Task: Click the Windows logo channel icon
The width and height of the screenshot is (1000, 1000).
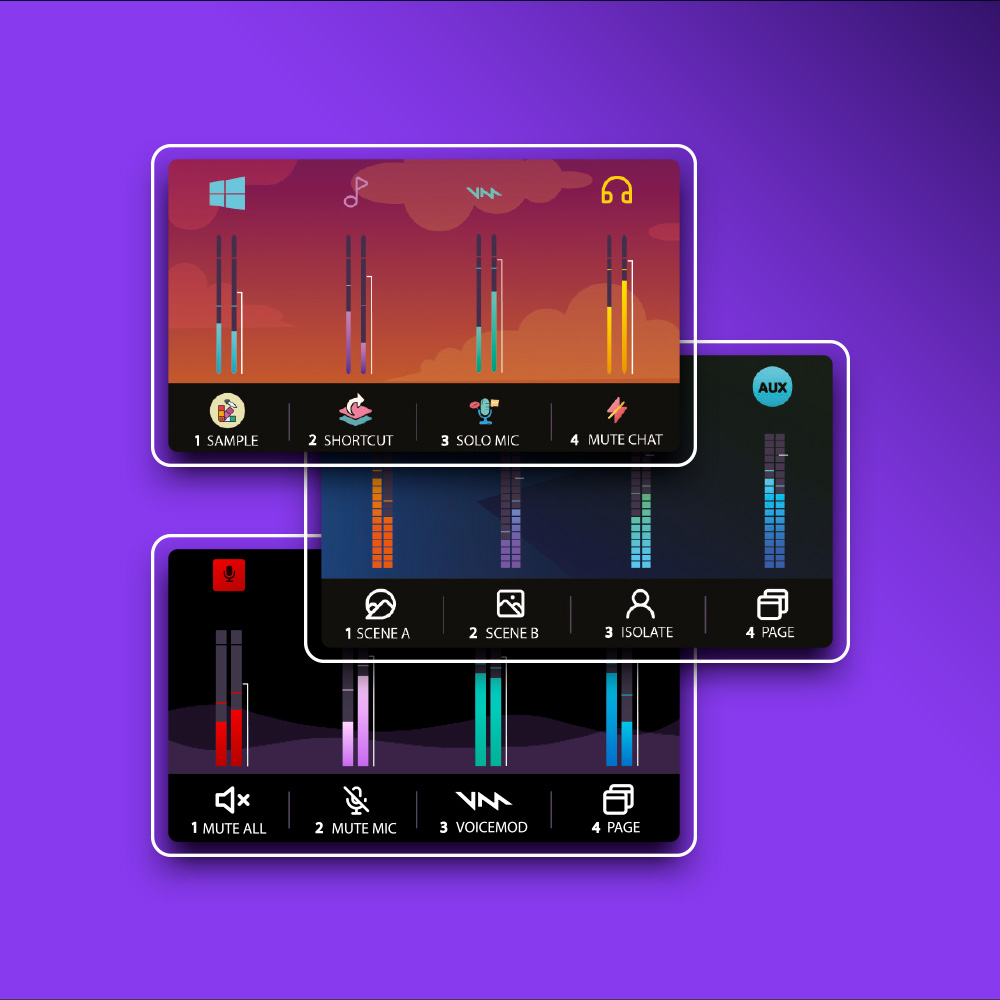Action: 227,193
